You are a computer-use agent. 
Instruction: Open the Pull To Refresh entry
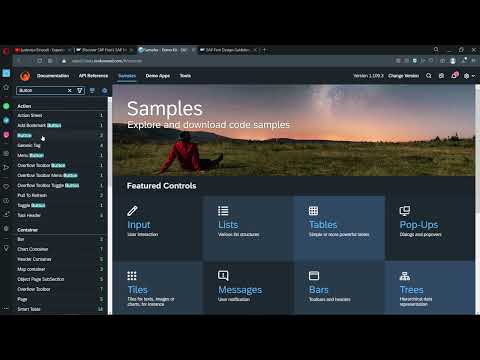[x=60, y=195]
